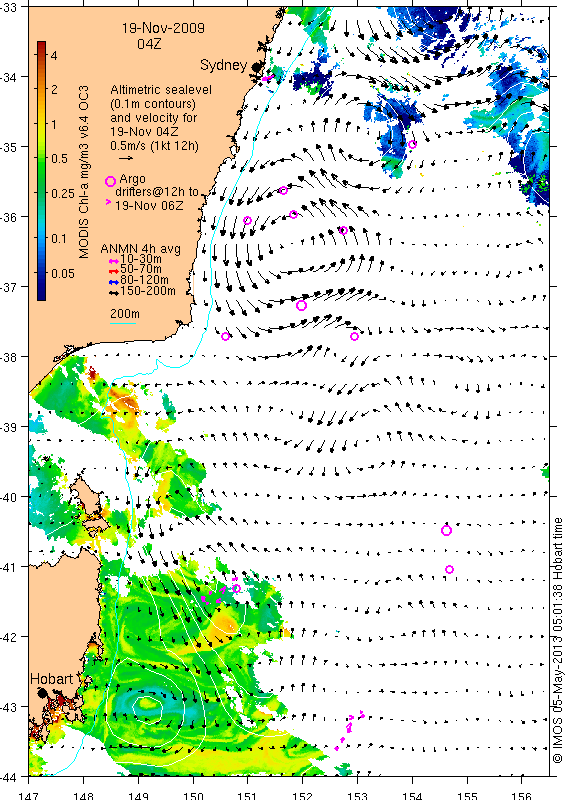
Task: Click the Argo circle beside magenta drifter tracks near -41.3
Action: click(x=236, y=588)
